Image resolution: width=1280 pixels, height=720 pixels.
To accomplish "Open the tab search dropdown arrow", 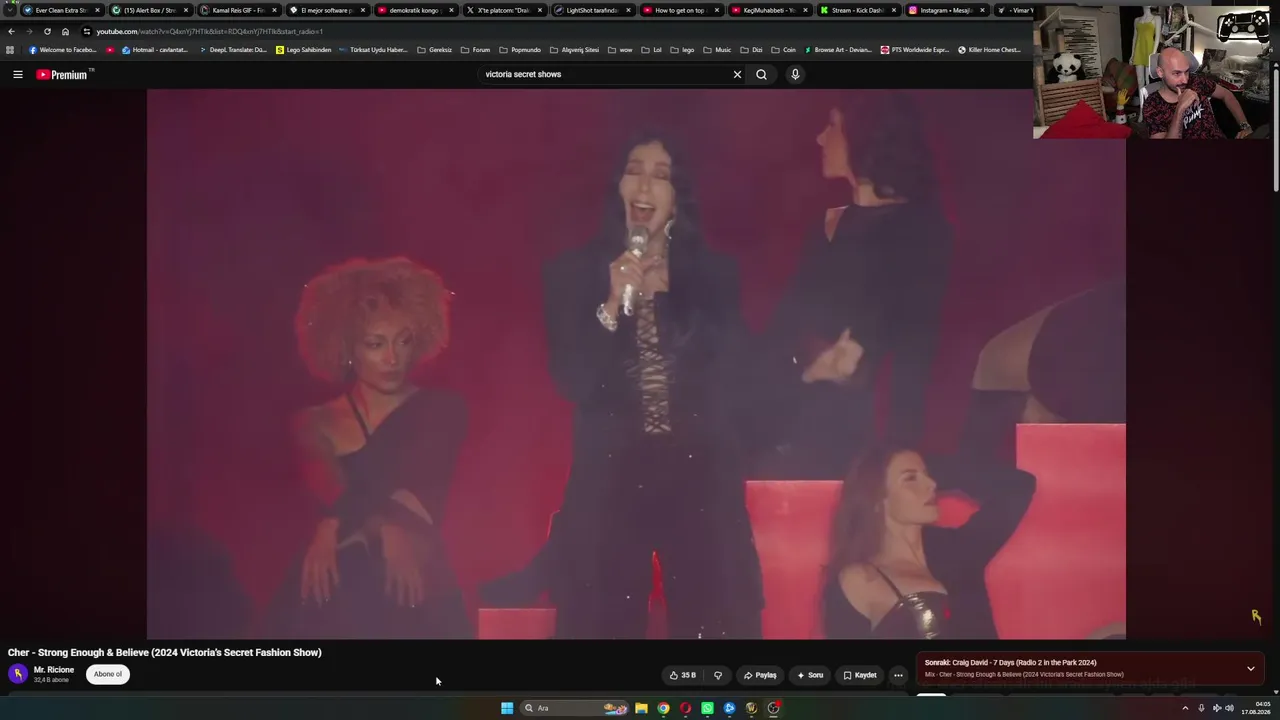I will 10,10.
